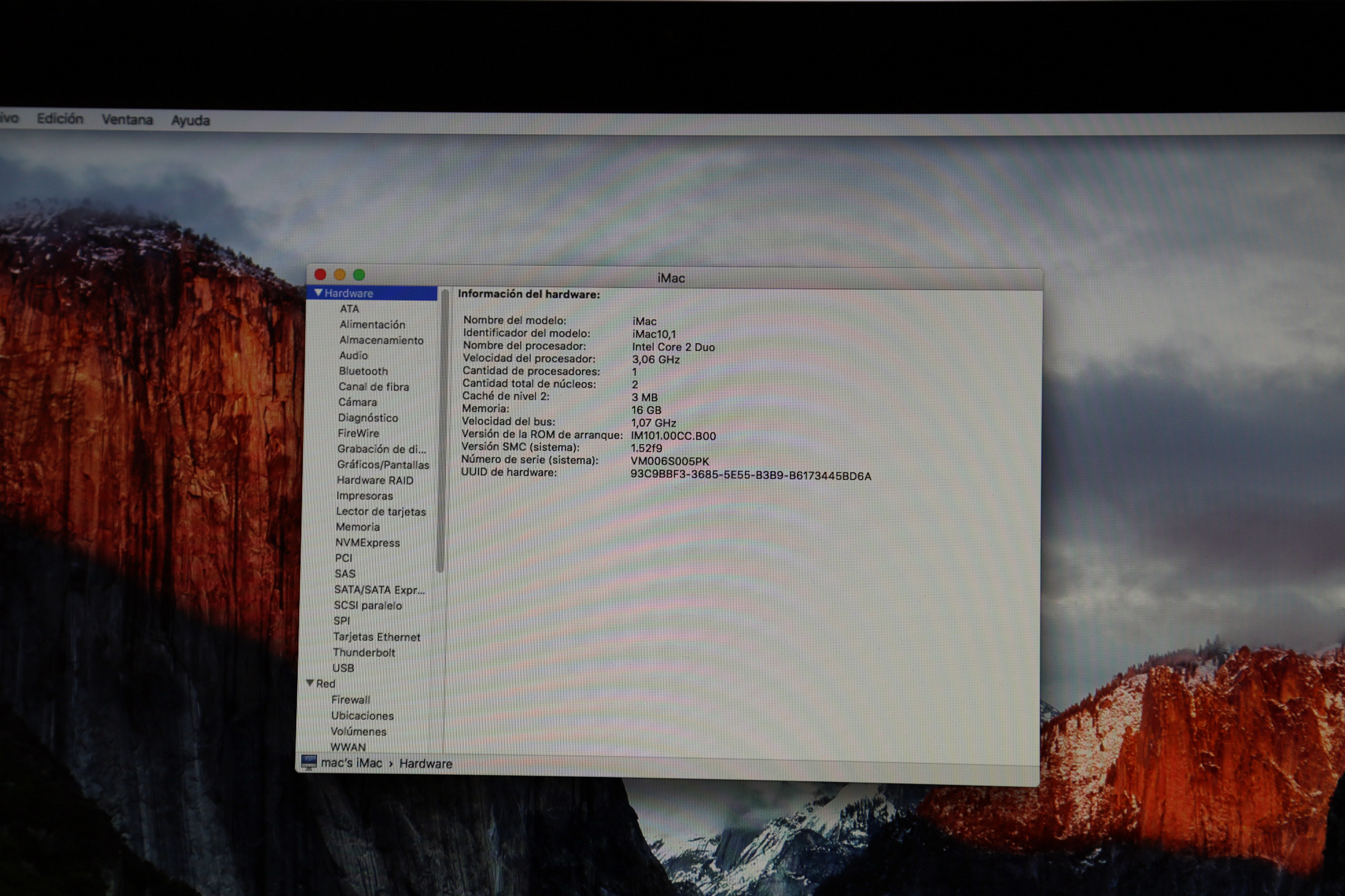Select Gráficos/Pantallas in the sidebar
The height and width of the screenshot is (896, 1345).
383,464
